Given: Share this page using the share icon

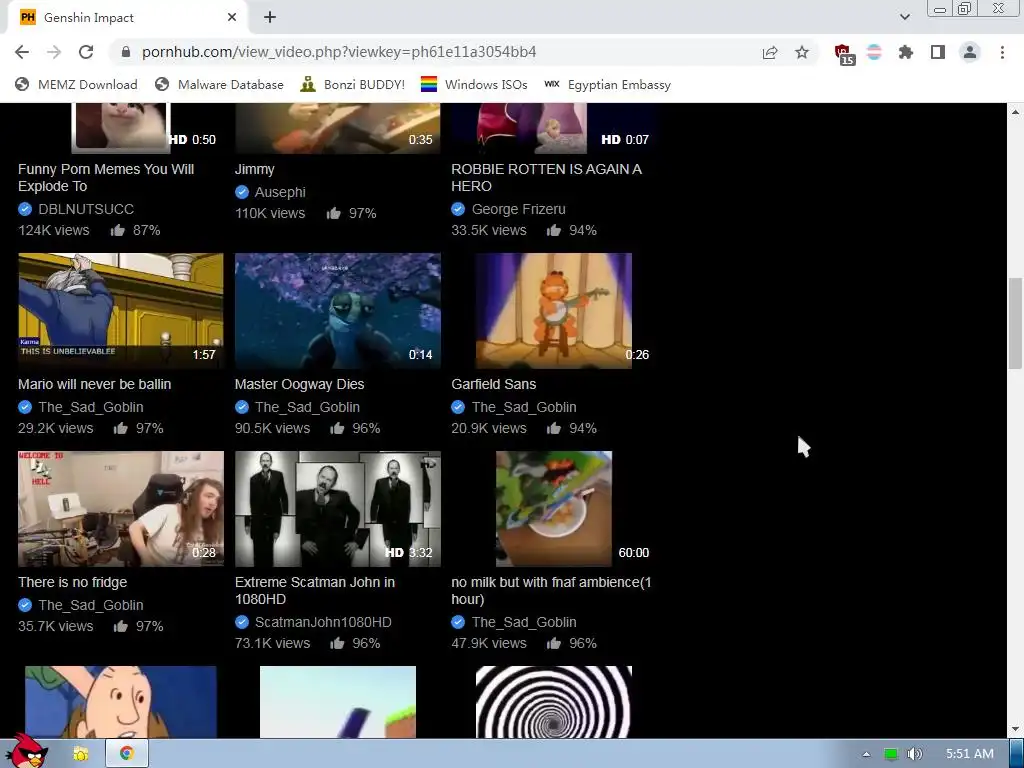Looking at the screenshot, I should click(x=770, y=52).
